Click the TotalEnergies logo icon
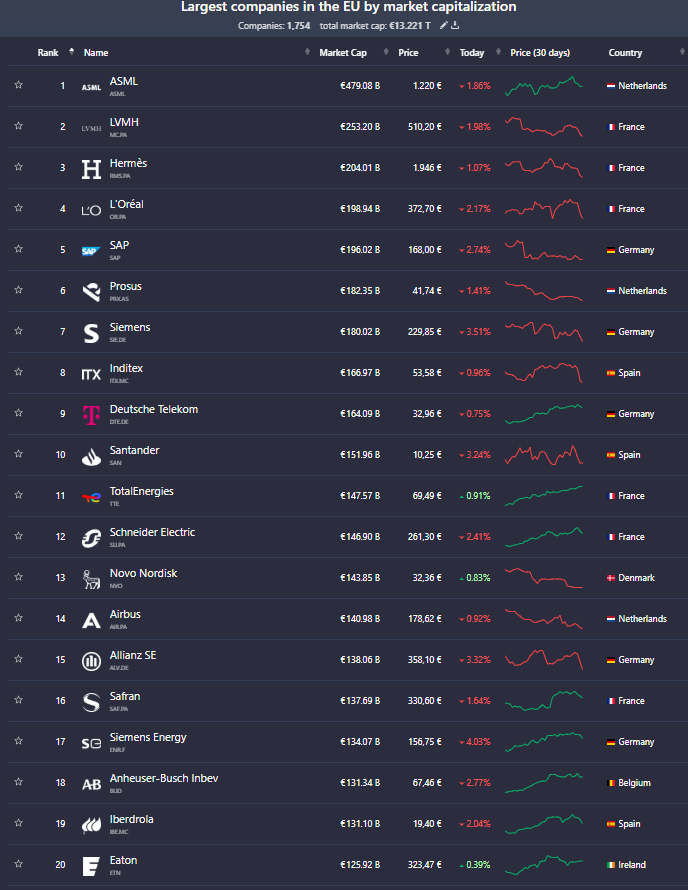The height and width of the screenshot is (890, 688). [91, 497]
